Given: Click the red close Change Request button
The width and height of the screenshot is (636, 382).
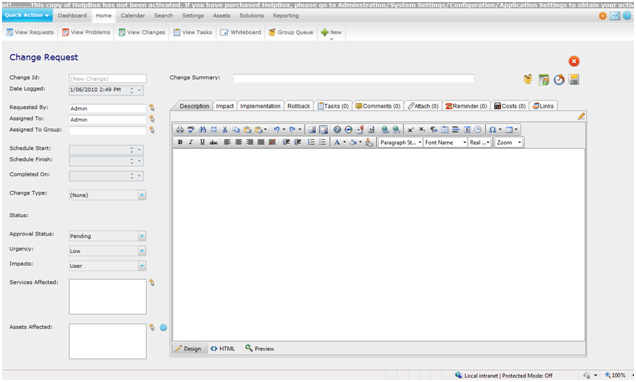Looking at the screenshot, I should pyautogui.click(x=574, y=61).
